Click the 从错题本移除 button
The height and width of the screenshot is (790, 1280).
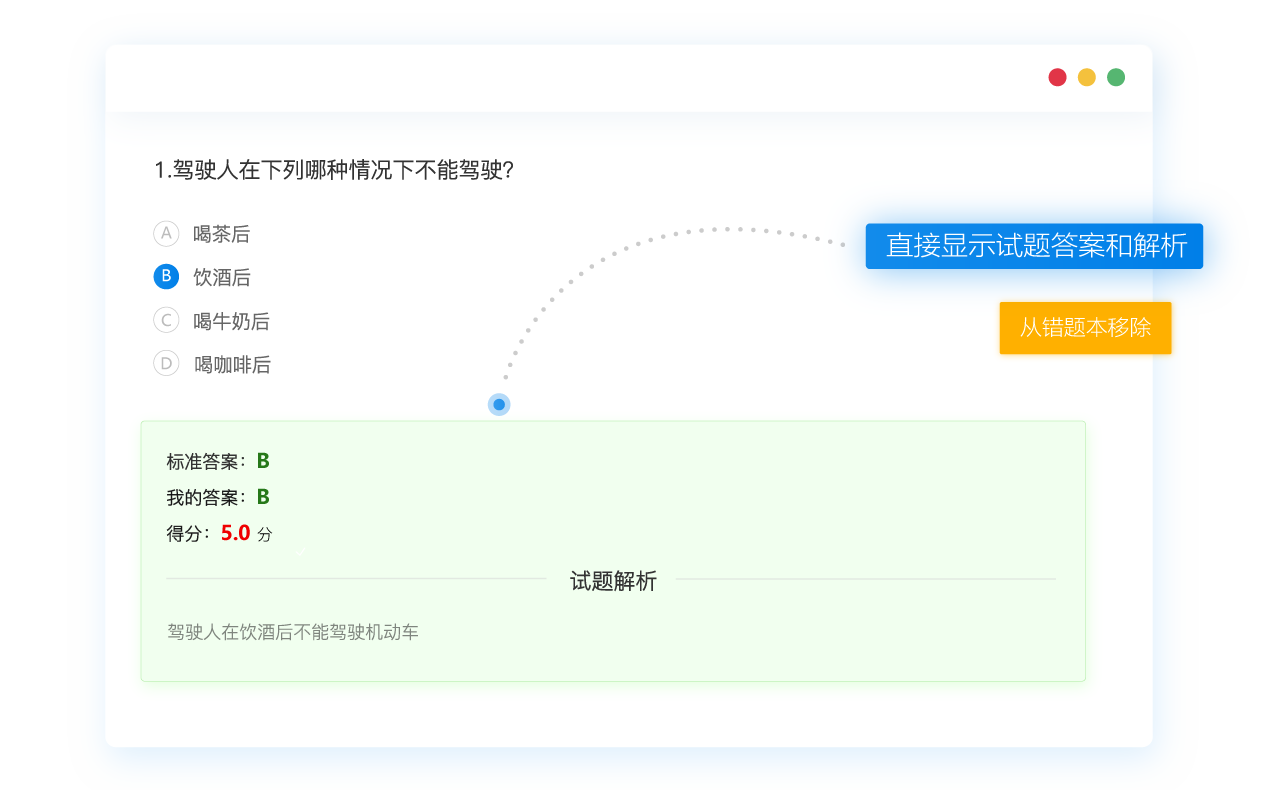pos(1085,327)
